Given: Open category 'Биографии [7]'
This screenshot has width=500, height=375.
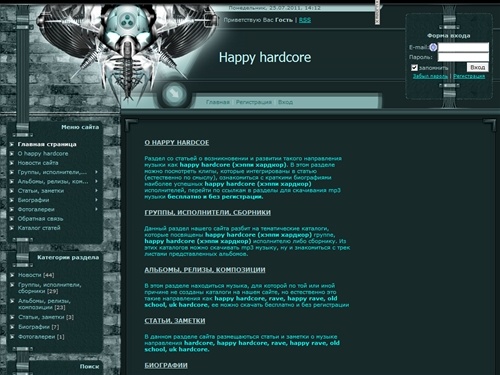Looking at the screenshot, I should [x=39, y=327].
